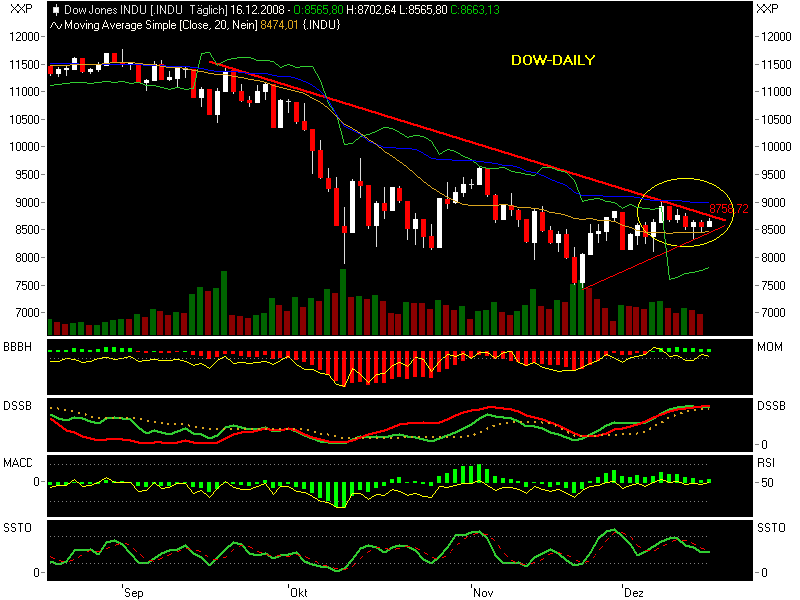The image size is (800, 600).
Task: Click the RSI label on the right
Action: tap(767, 462)
